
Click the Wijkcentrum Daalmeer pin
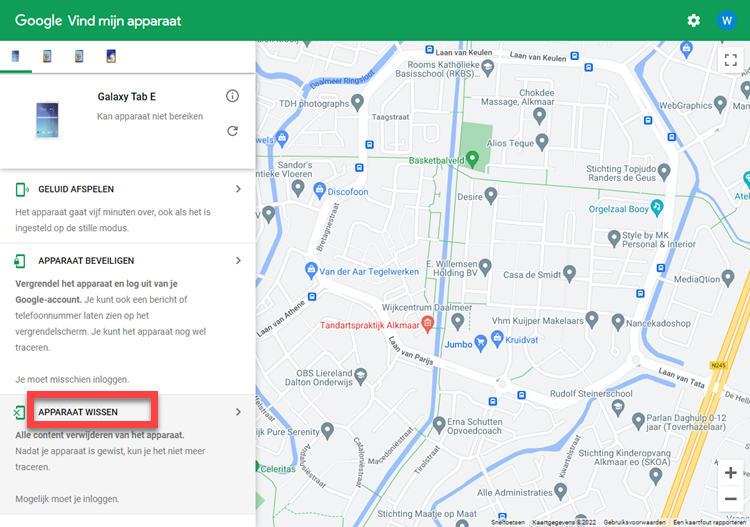(458, 321)
